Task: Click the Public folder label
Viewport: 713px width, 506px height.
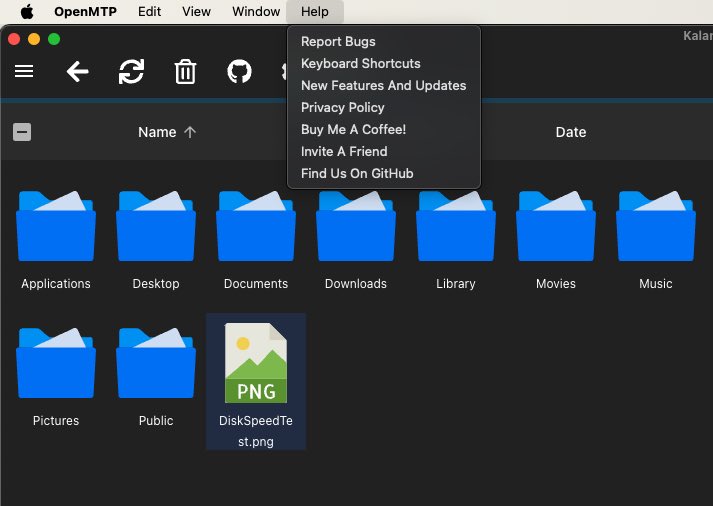Action: (156, 421)
